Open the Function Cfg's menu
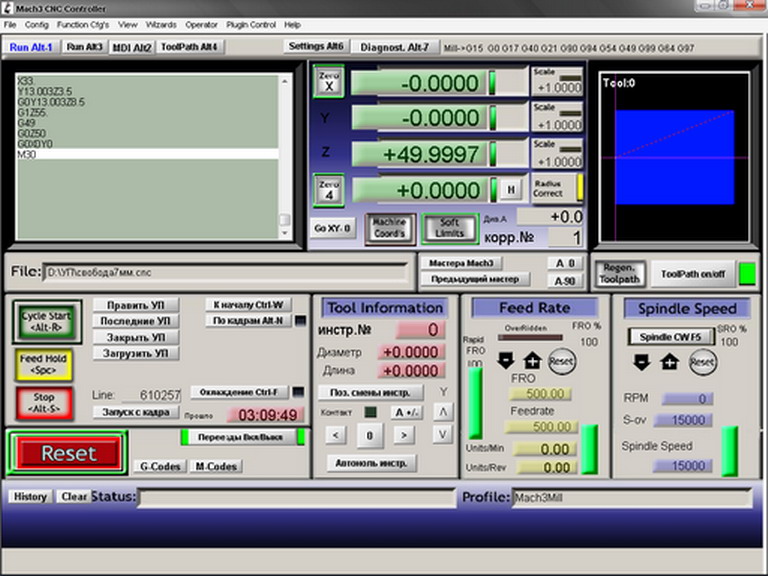 (x=84, y=23)
